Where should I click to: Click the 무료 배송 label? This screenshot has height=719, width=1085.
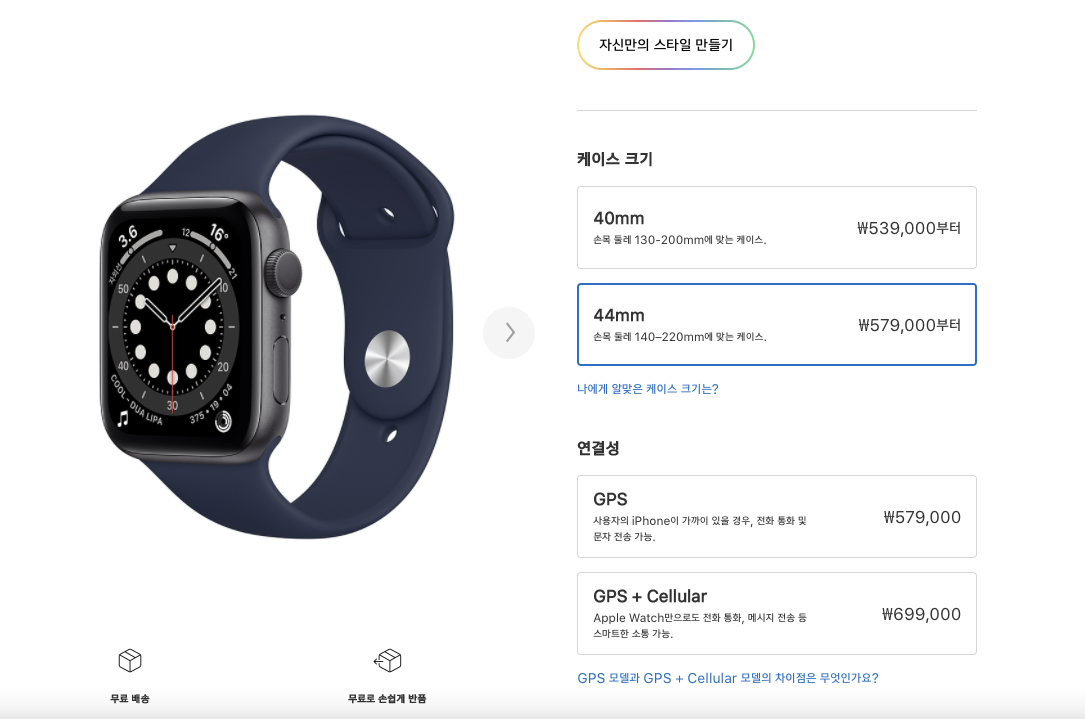point(130,698)
